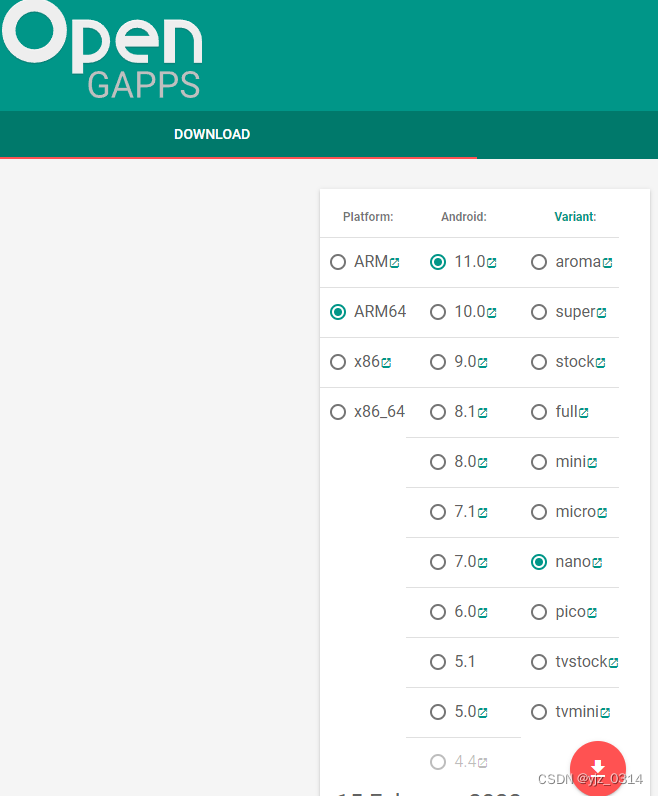Image resolution: width=658 pixels, height=796 pixels.
Task: Pick the stock variant radio button
Action: (539, 362)
